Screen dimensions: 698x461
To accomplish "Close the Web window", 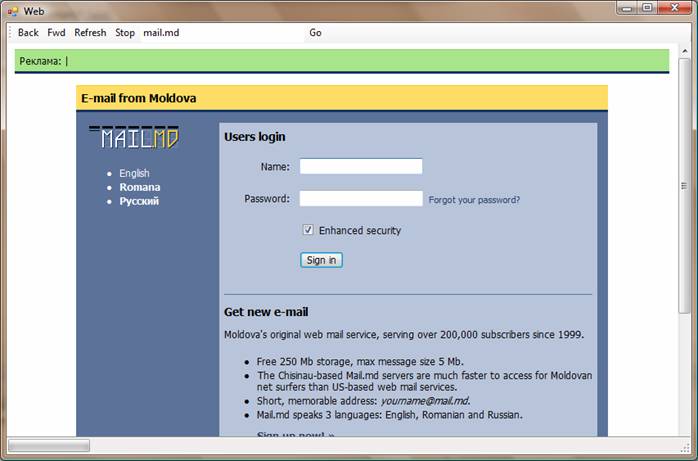I will [x=674, y=8].
